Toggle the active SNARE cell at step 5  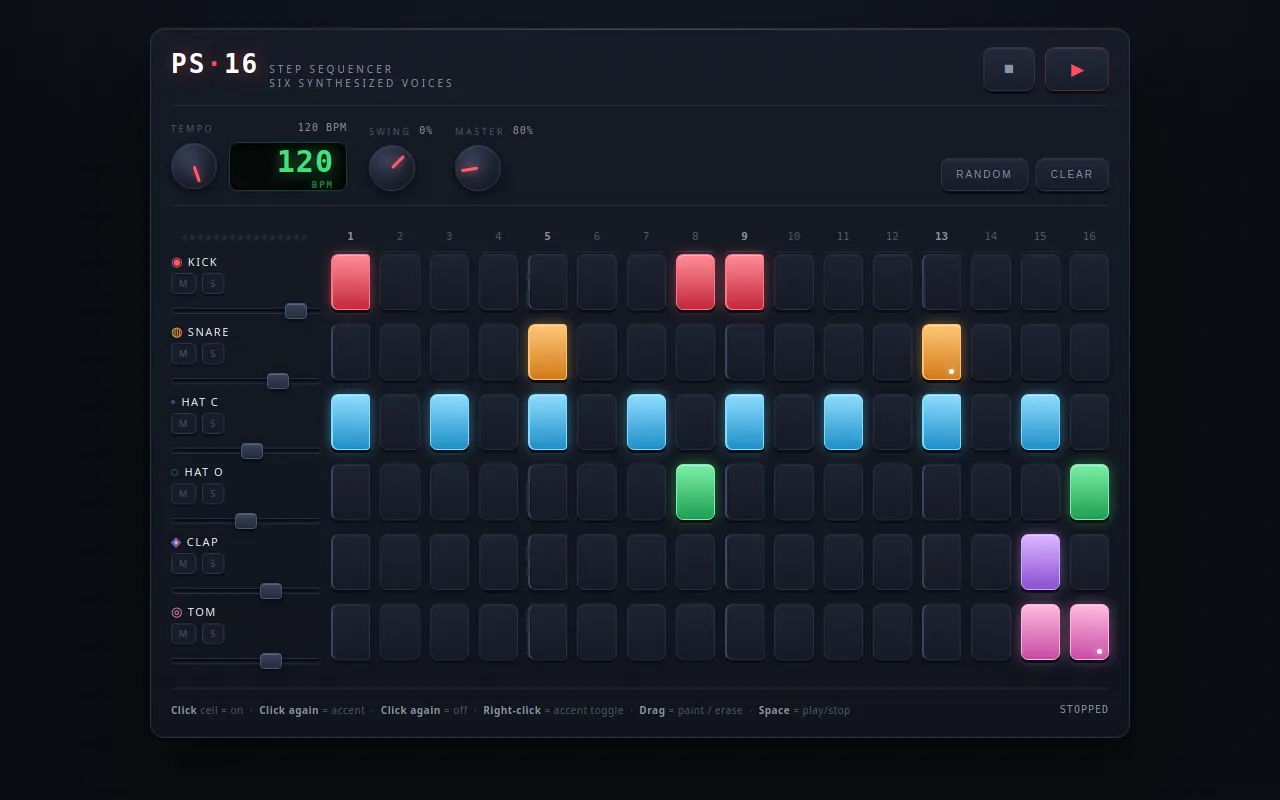tap(548, 352)
